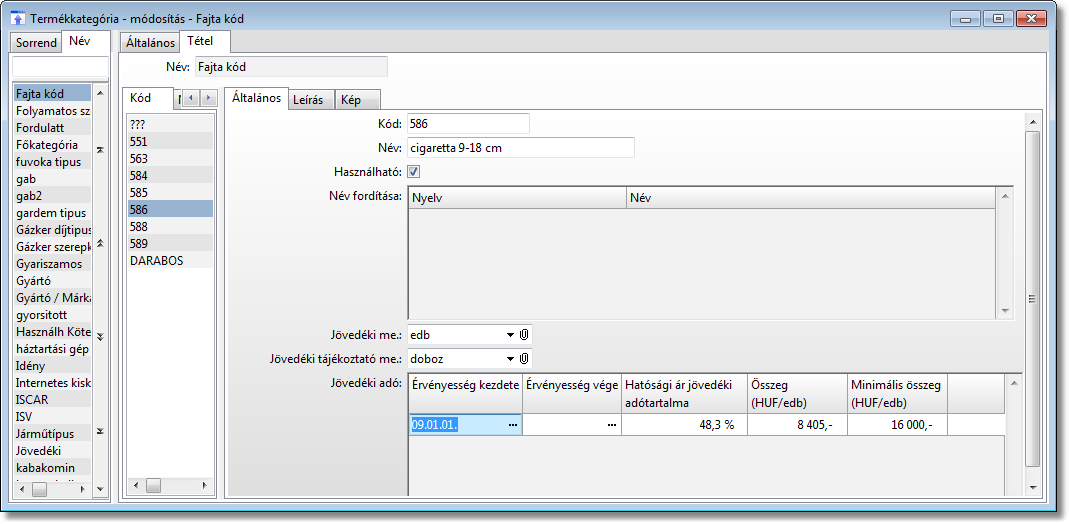Viewport: 1069px width, 524px height.
Task: Select DARABOS entry in code list
Action: click(170, 260)
